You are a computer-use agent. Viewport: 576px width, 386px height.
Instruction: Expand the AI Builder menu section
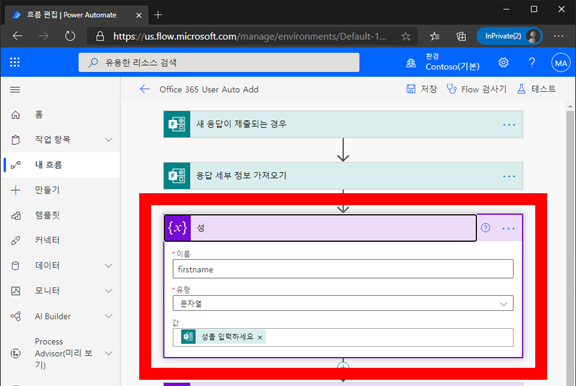coord(108,316)
